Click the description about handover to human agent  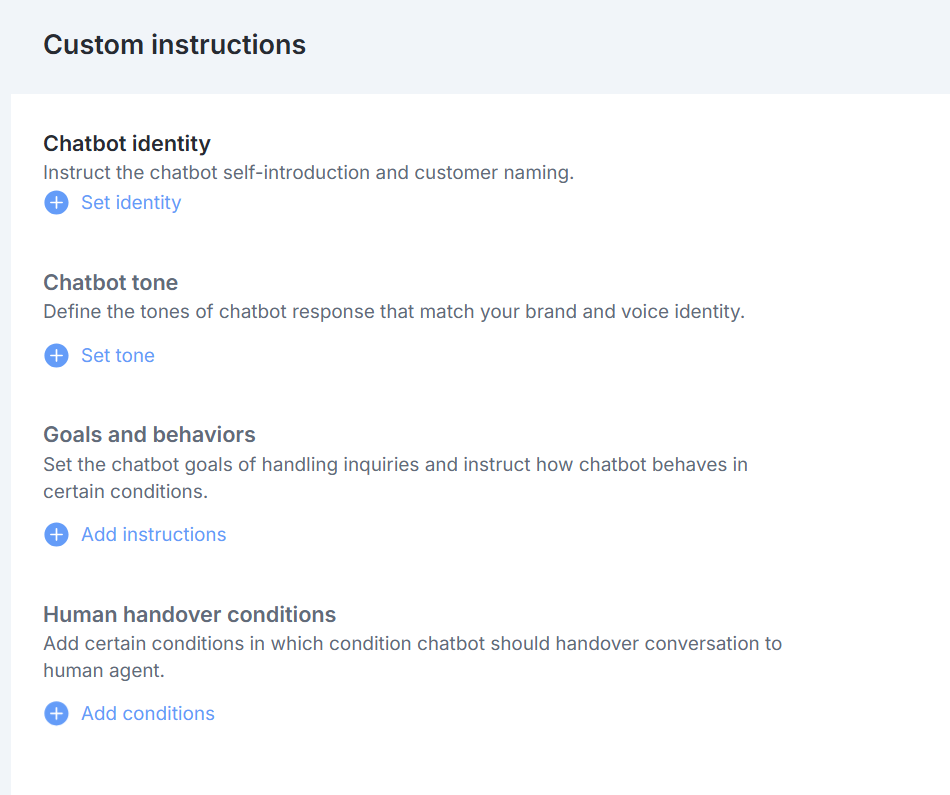click(x=412, y=657)
